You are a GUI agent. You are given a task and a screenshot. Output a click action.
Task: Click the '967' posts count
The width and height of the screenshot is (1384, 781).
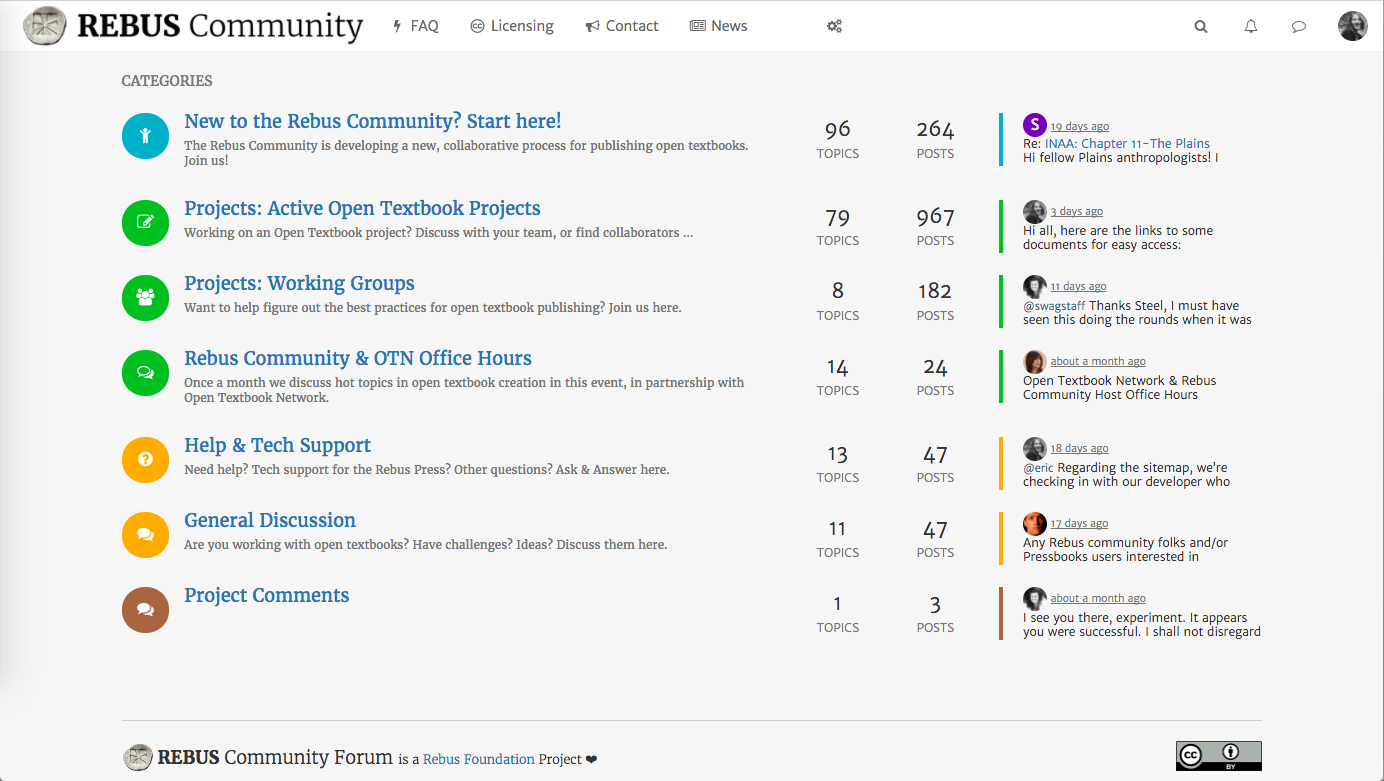pyautogui.click(x=935, y=217)
